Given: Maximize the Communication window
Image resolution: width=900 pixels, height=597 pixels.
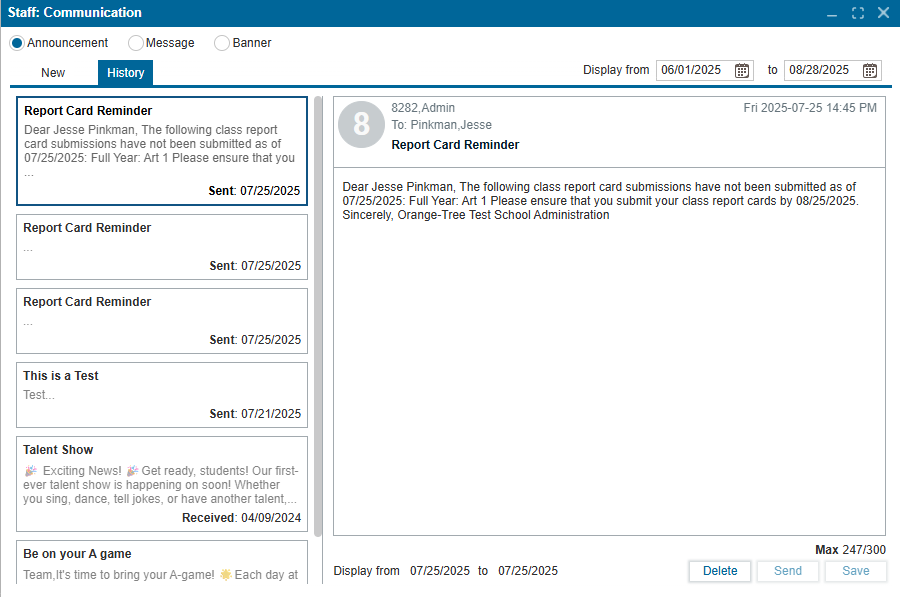Looking at the screenshot, I should [x=858, y=13].
